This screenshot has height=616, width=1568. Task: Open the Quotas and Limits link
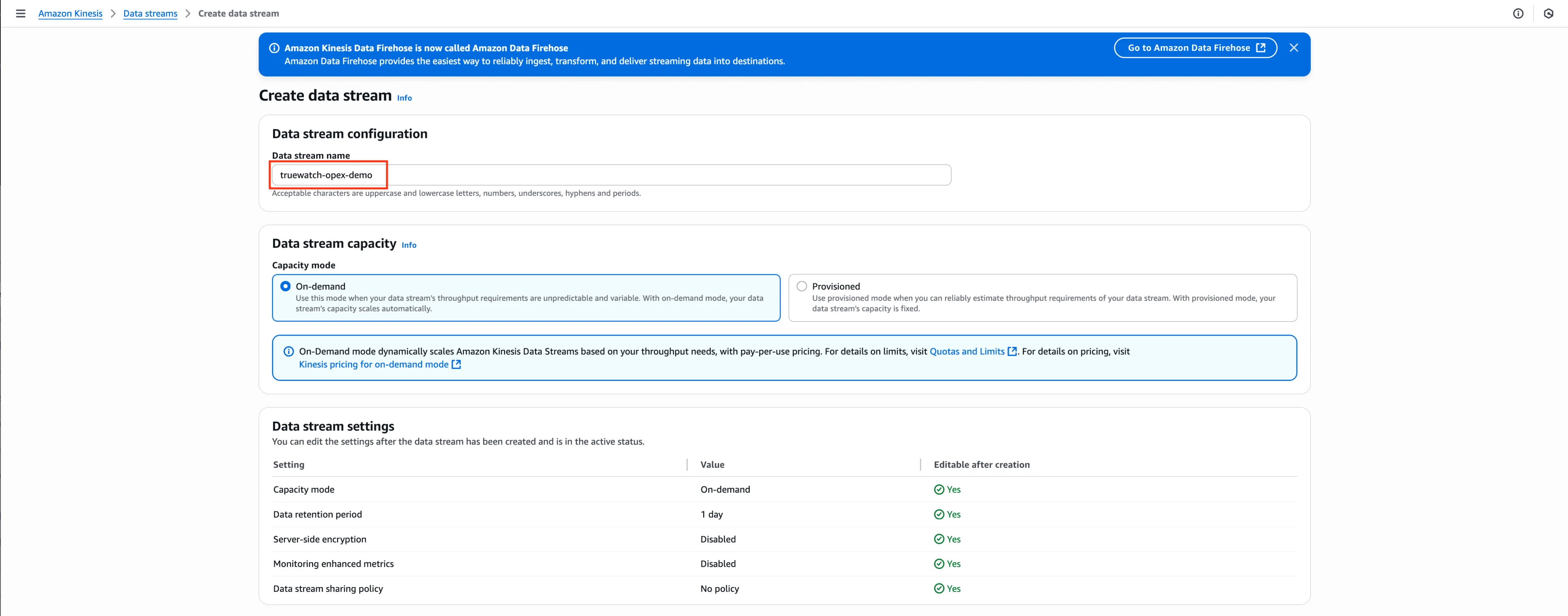(x=967, y=351)
